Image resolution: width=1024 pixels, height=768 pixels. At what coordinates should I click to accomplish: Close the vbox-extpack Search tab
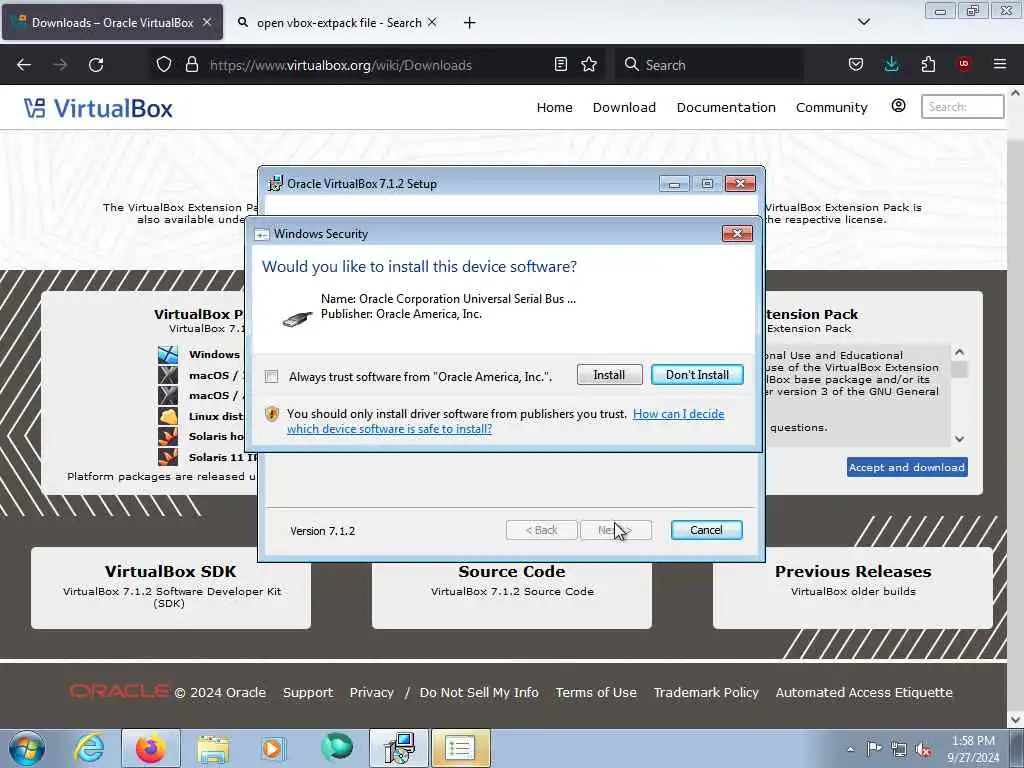pyautogui.click(x=432, y=22)
